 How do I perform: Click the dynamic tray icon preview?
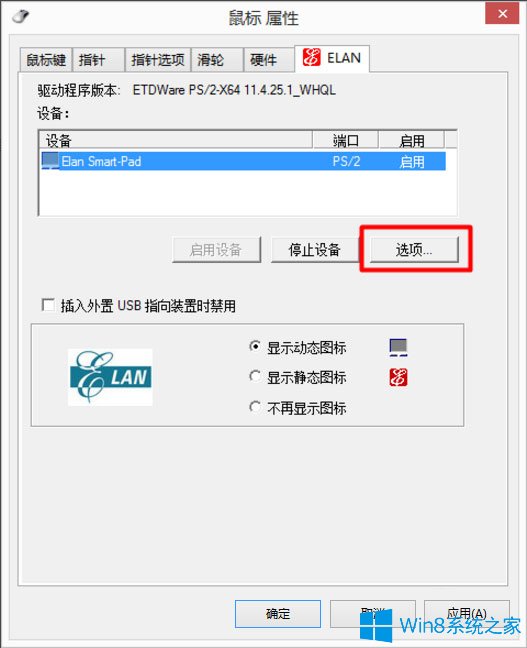[x=398, y=347]
